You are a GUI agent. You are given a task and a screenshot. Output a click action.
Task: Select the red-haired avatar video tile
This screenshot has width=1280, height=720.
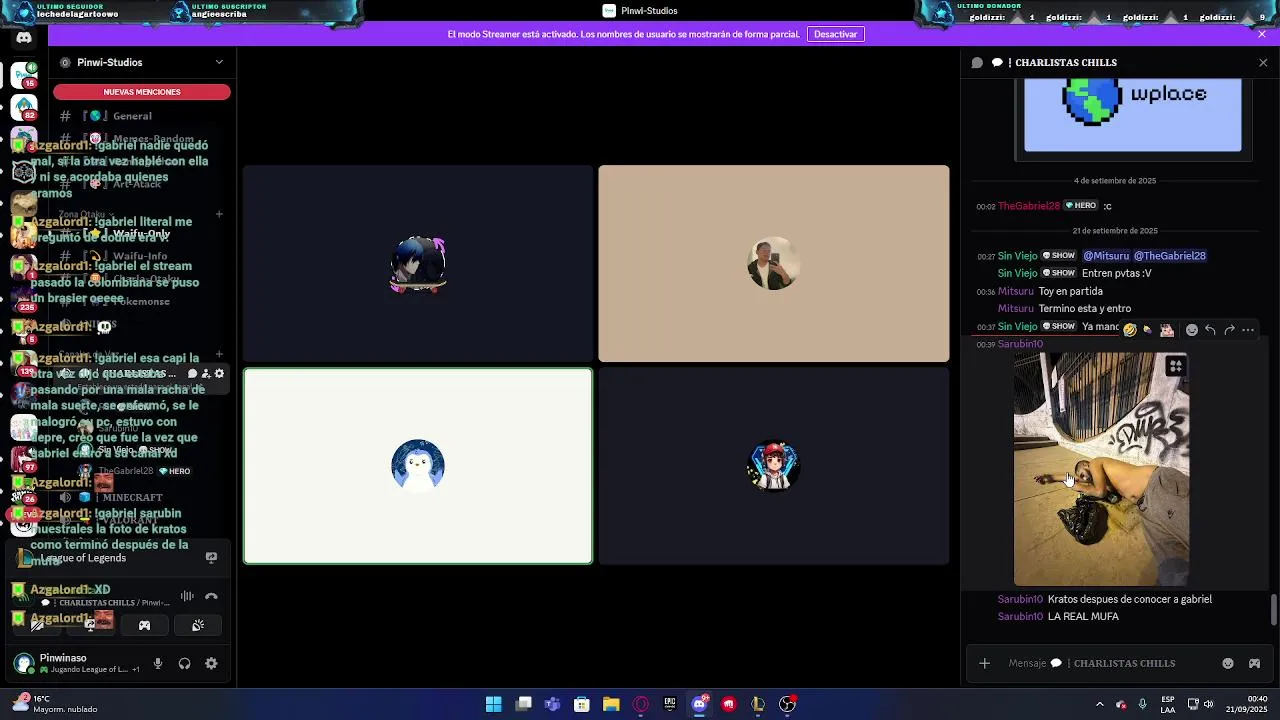[x=773, y=466]
